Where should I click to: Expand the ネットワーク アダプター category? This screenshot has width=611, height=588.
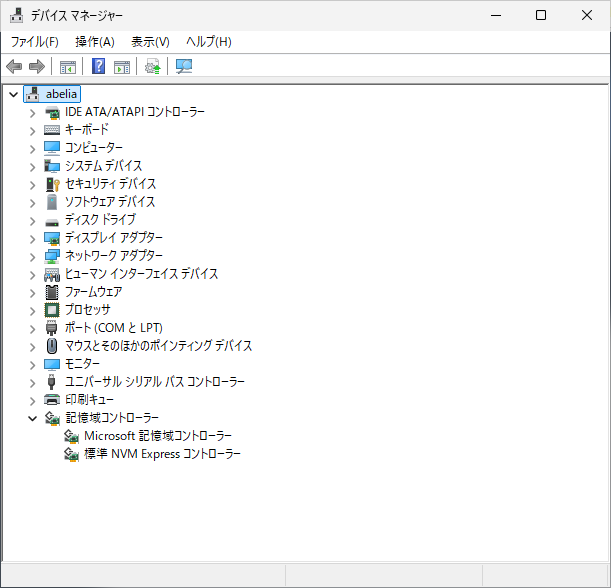(32, 256)
